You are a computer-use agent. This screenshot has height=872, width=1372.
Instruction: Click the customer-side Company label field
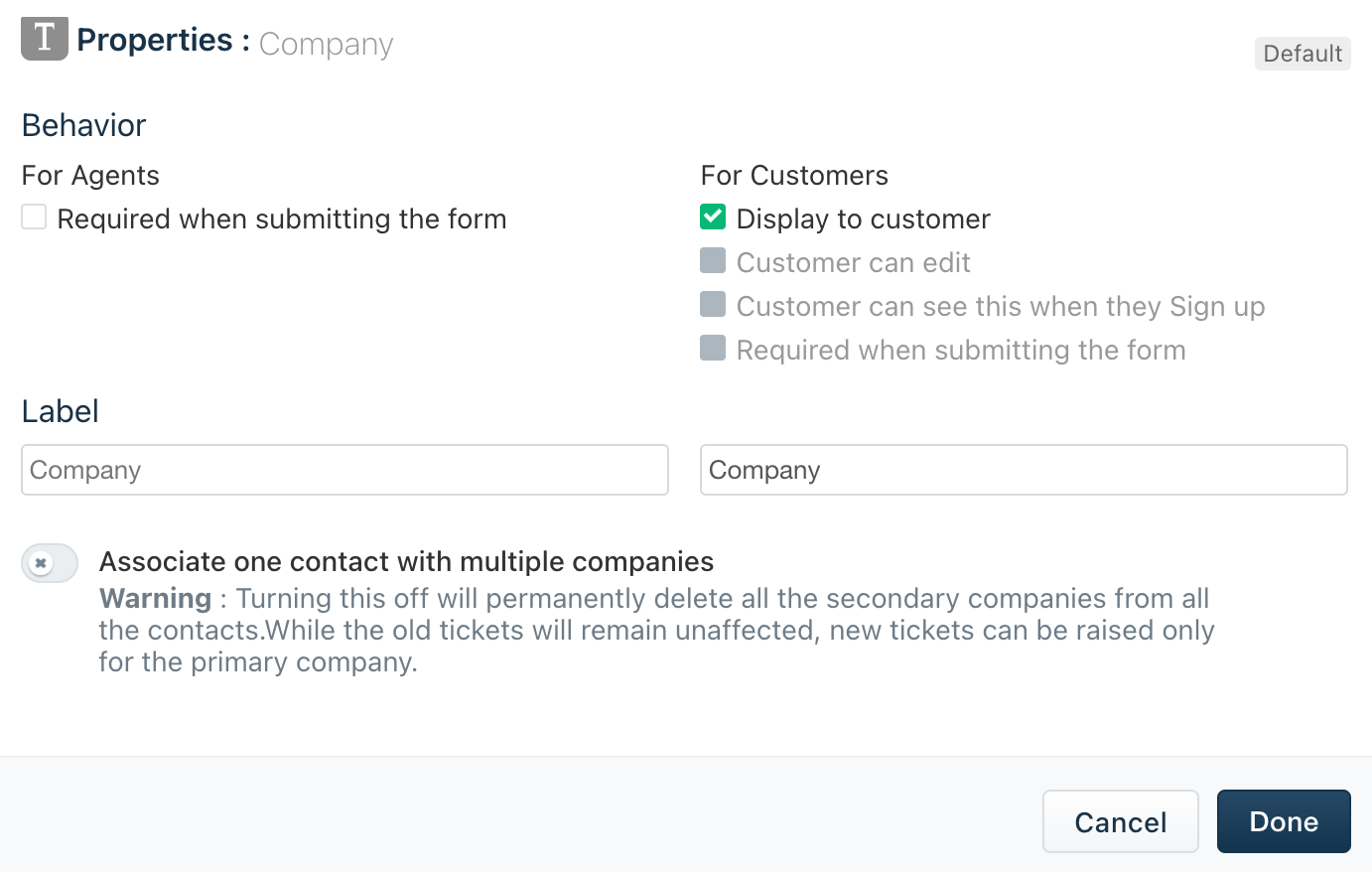1024,470
